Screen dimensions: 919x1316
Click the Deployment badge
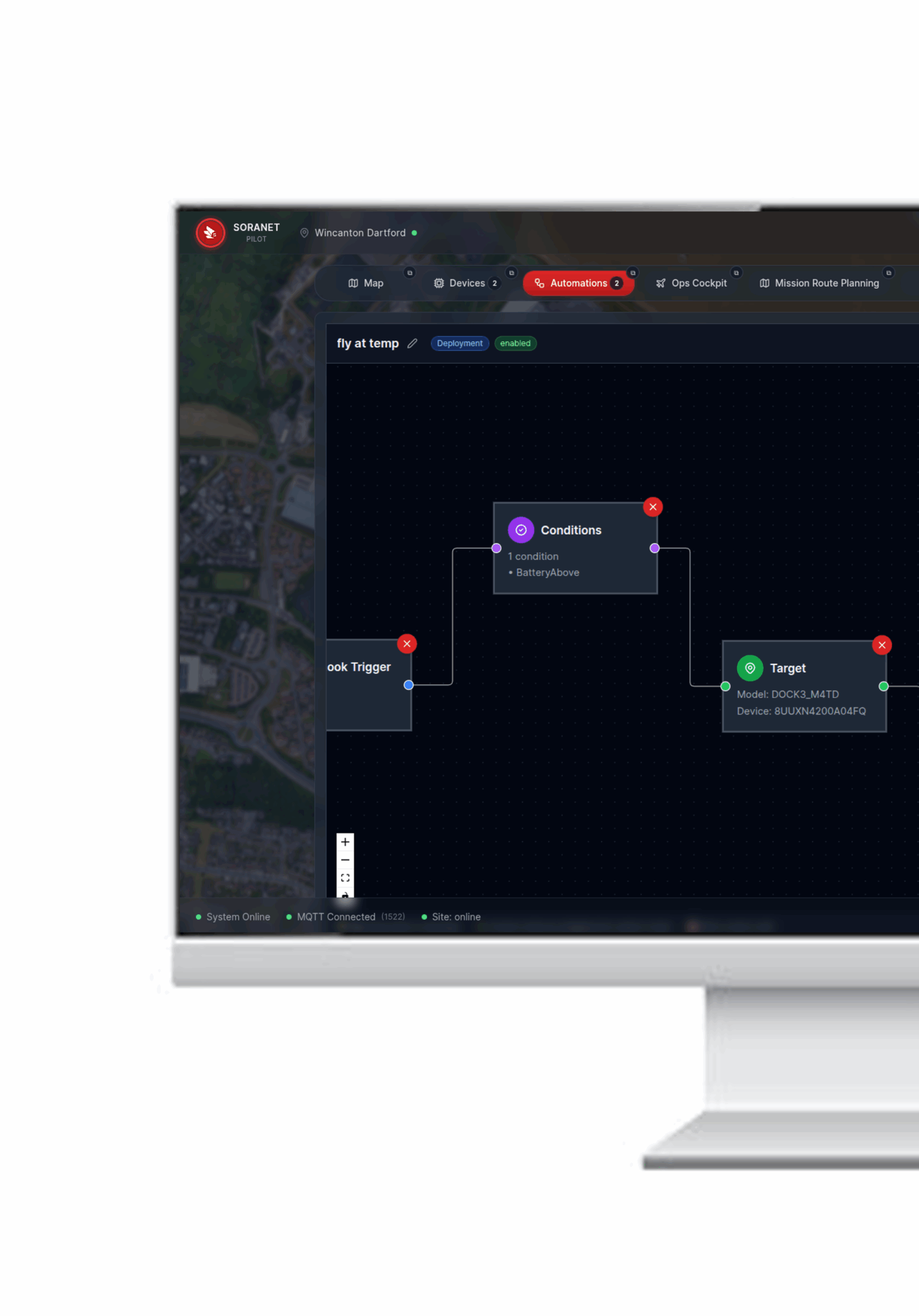tap(459, 343)
